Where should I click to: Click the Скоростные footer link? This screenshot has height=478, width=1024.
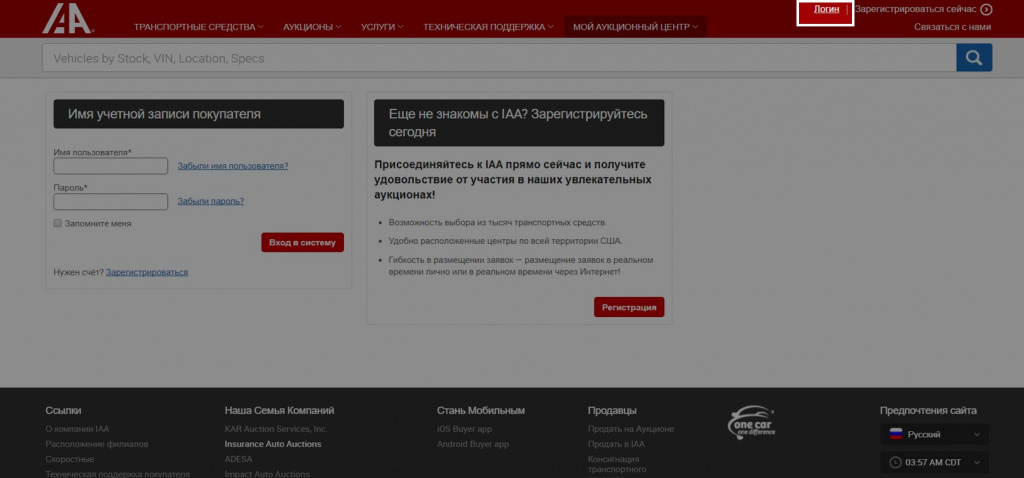[x=70, y=459]
